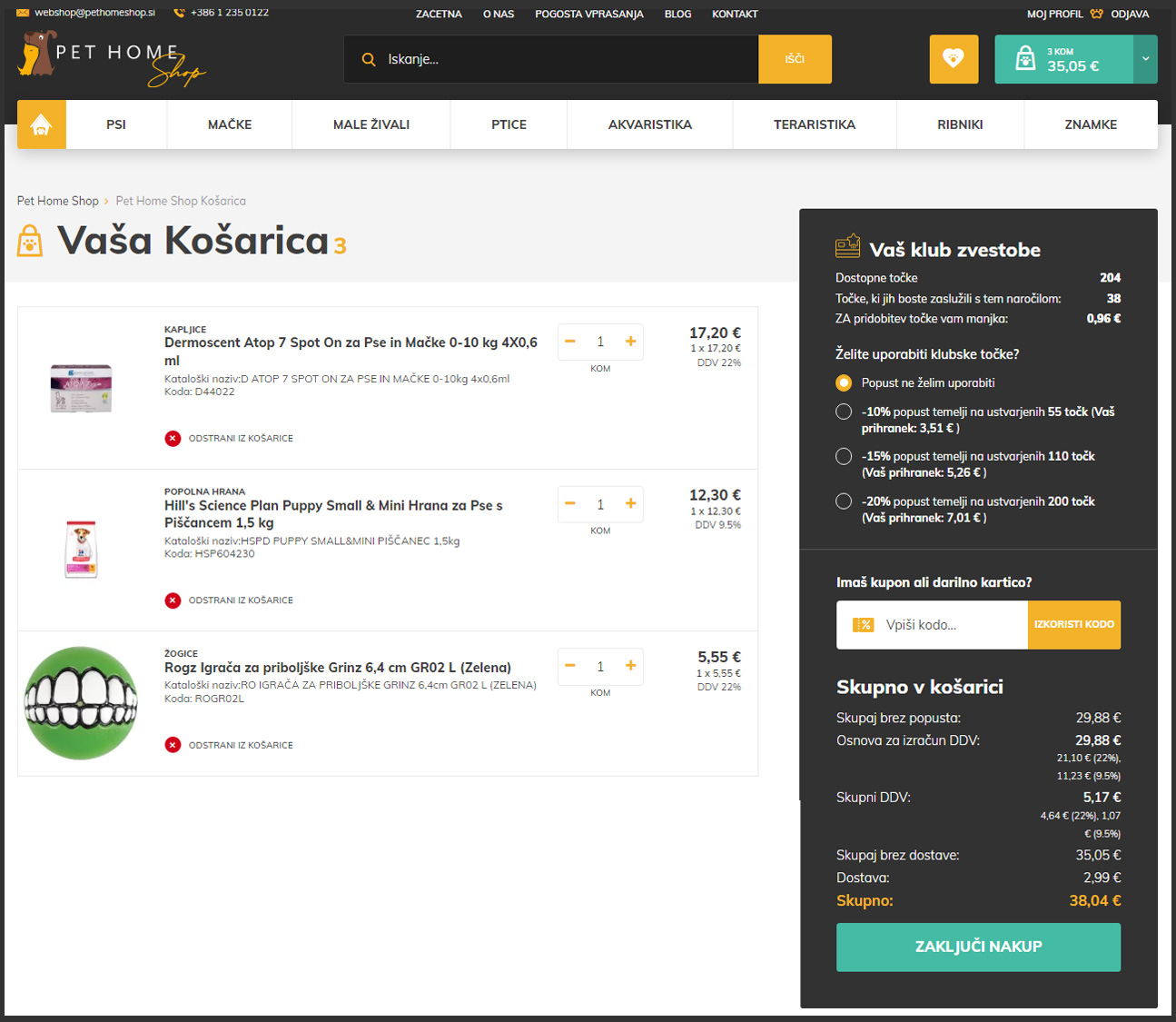
Task: Open the TERARISTIKA category menu
Action: pyautogui.click(x=815, y=124)
